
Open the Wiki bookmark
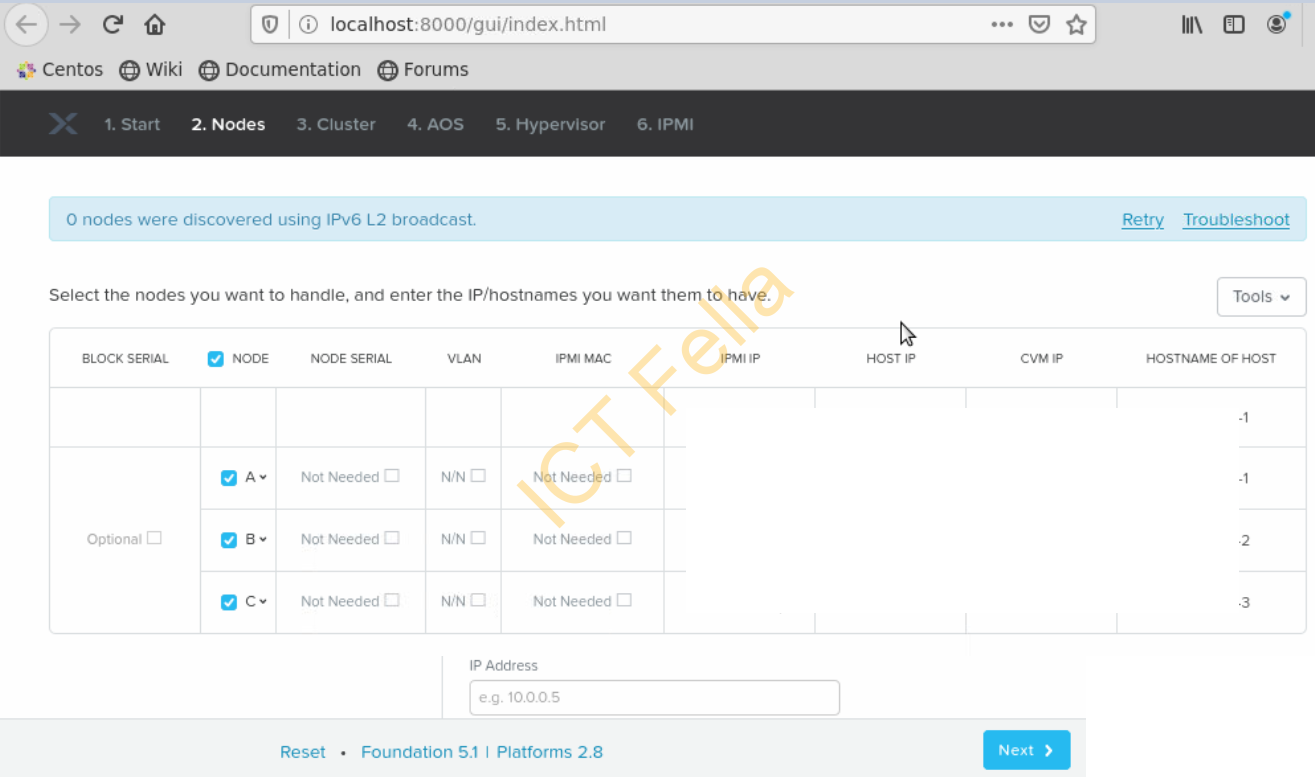(x=151, y=70)
